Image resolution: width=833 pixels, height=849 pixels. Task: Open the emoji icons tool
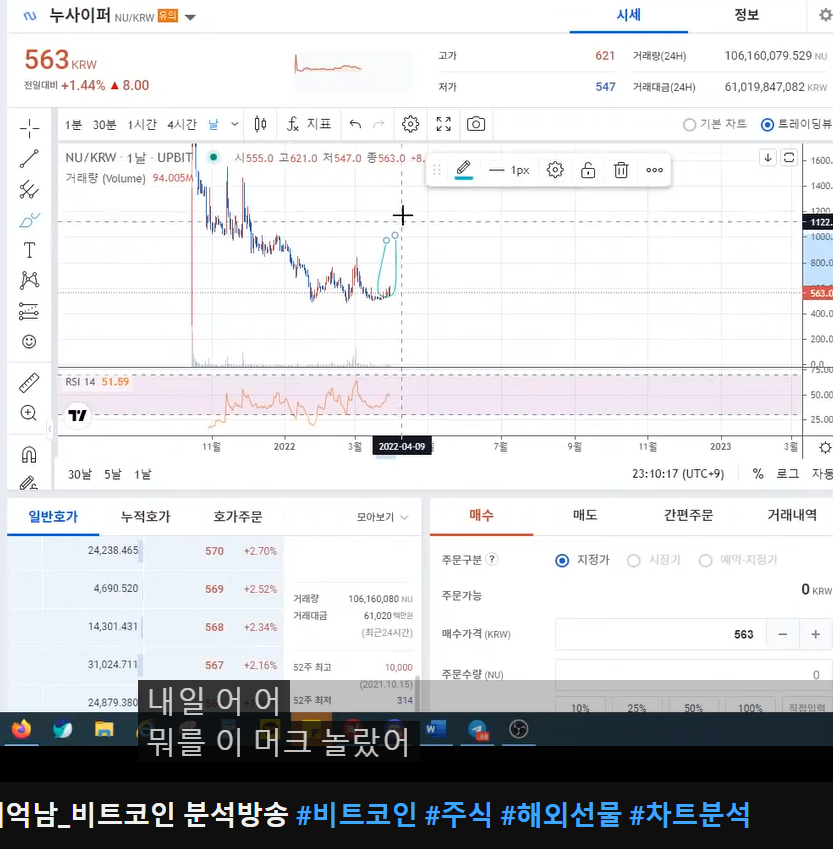(x=29, y=342)
